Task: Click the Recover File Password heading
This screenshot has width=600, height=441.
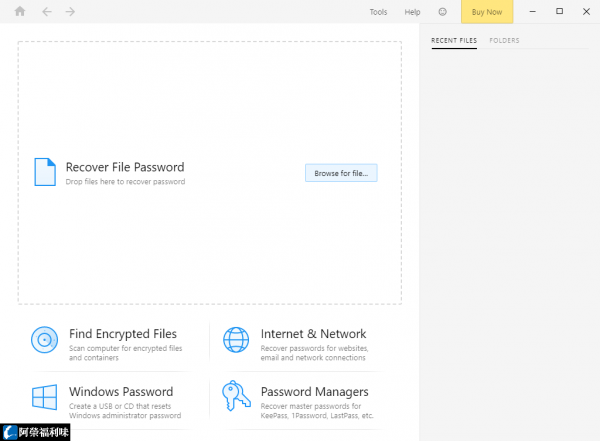Action: click(125, 167)
